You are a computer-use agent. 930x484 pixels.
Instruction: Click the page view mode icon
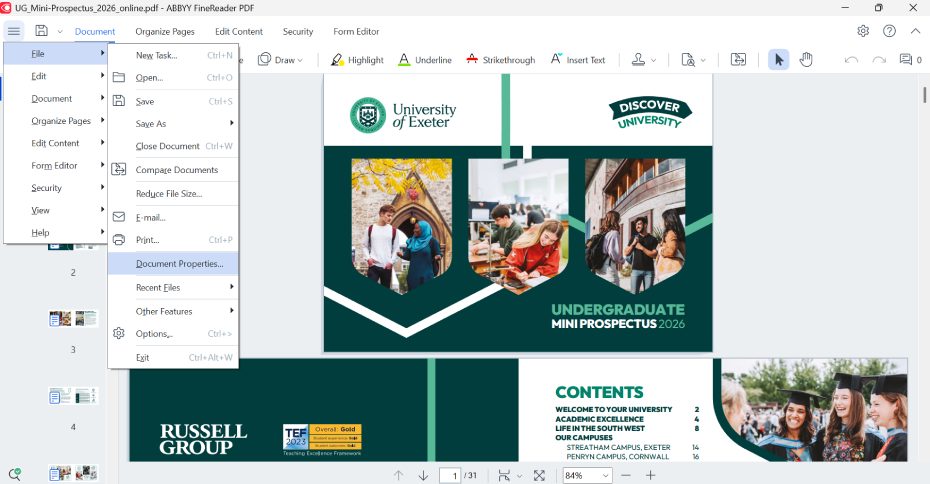coord(504,475)
